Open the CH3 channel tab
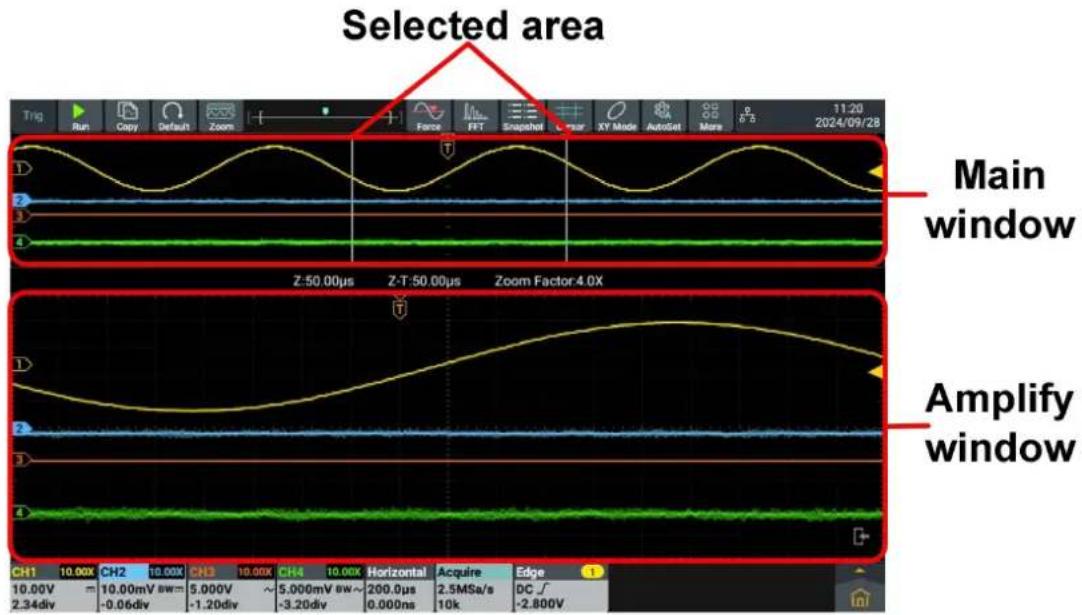This screenshot has width=1082, height=615. coord(201,572)
